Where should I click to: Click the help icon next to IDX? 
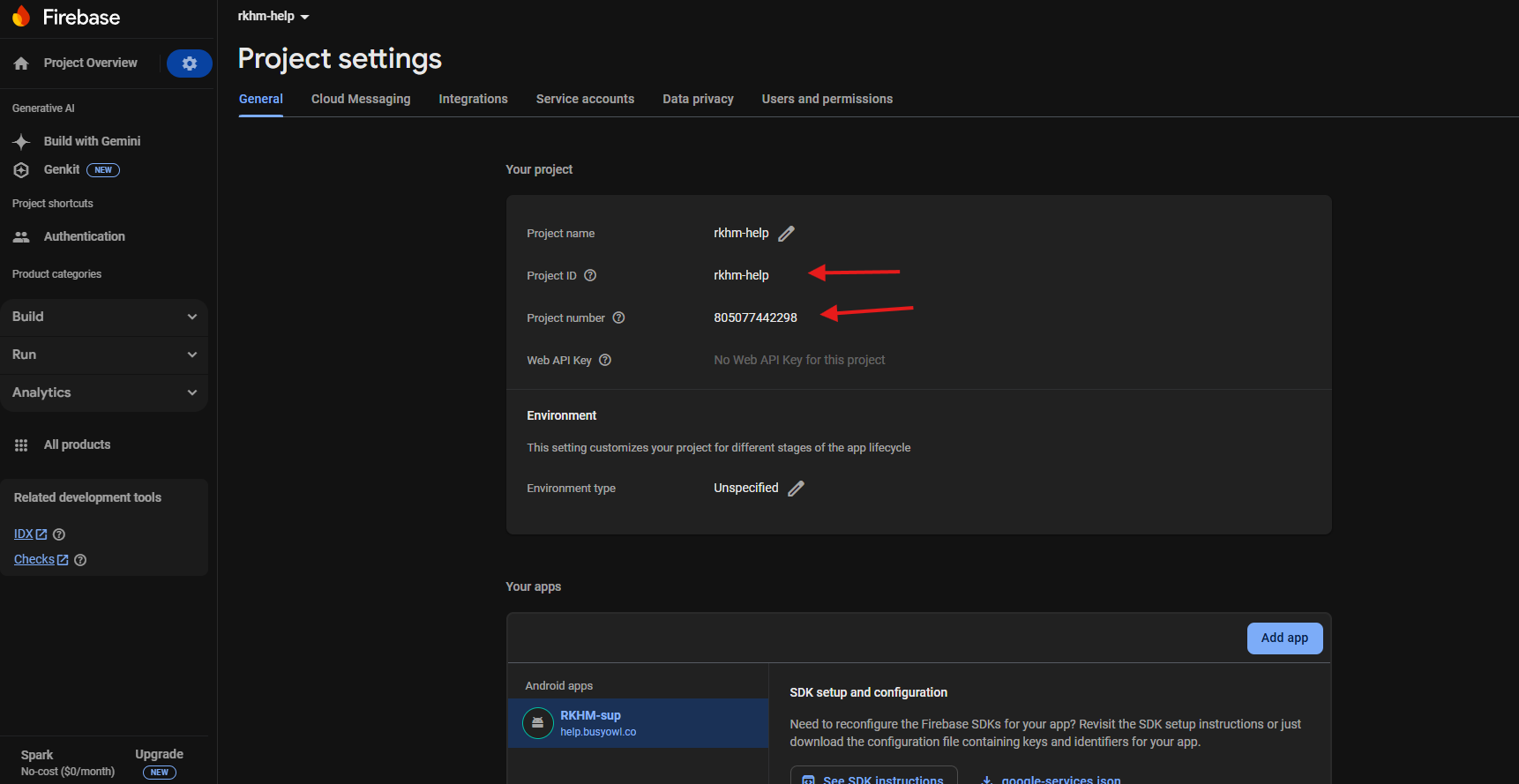(x=59, y=534)
